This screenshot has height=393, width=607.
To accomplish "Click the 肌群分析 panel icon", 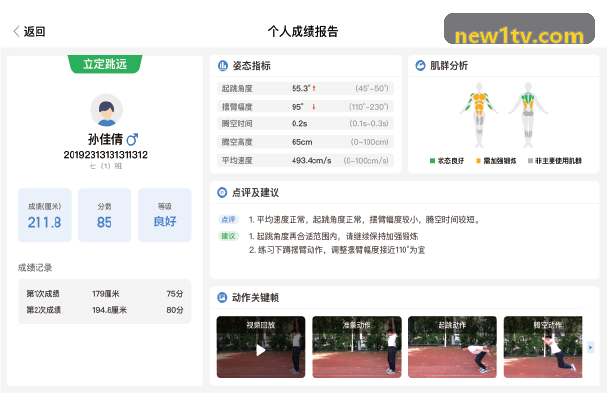I will tap(420, 66).
